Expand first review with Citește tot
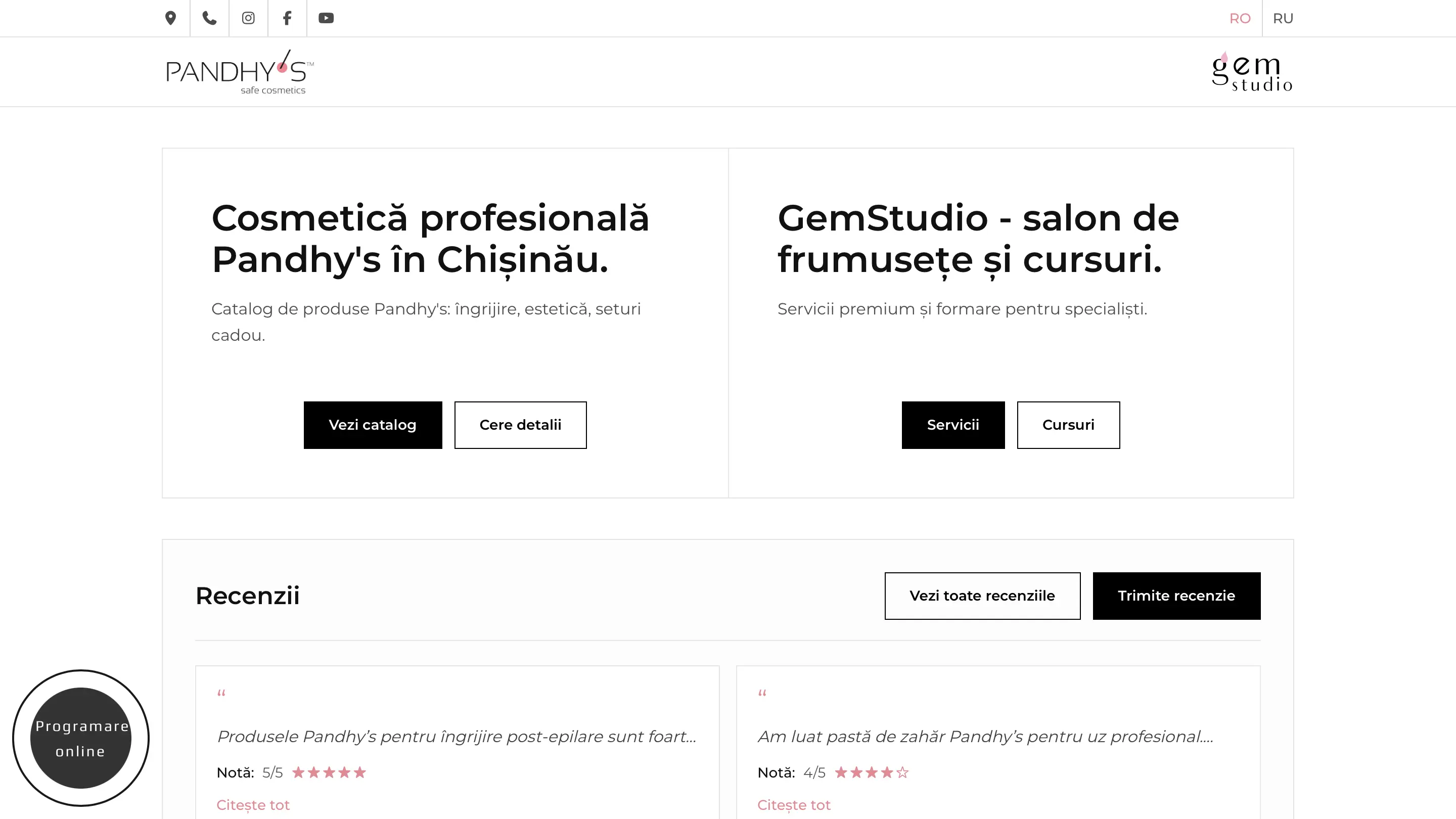Image resolution: width=1456 pixels, height=819 pixels. [253, 805]
